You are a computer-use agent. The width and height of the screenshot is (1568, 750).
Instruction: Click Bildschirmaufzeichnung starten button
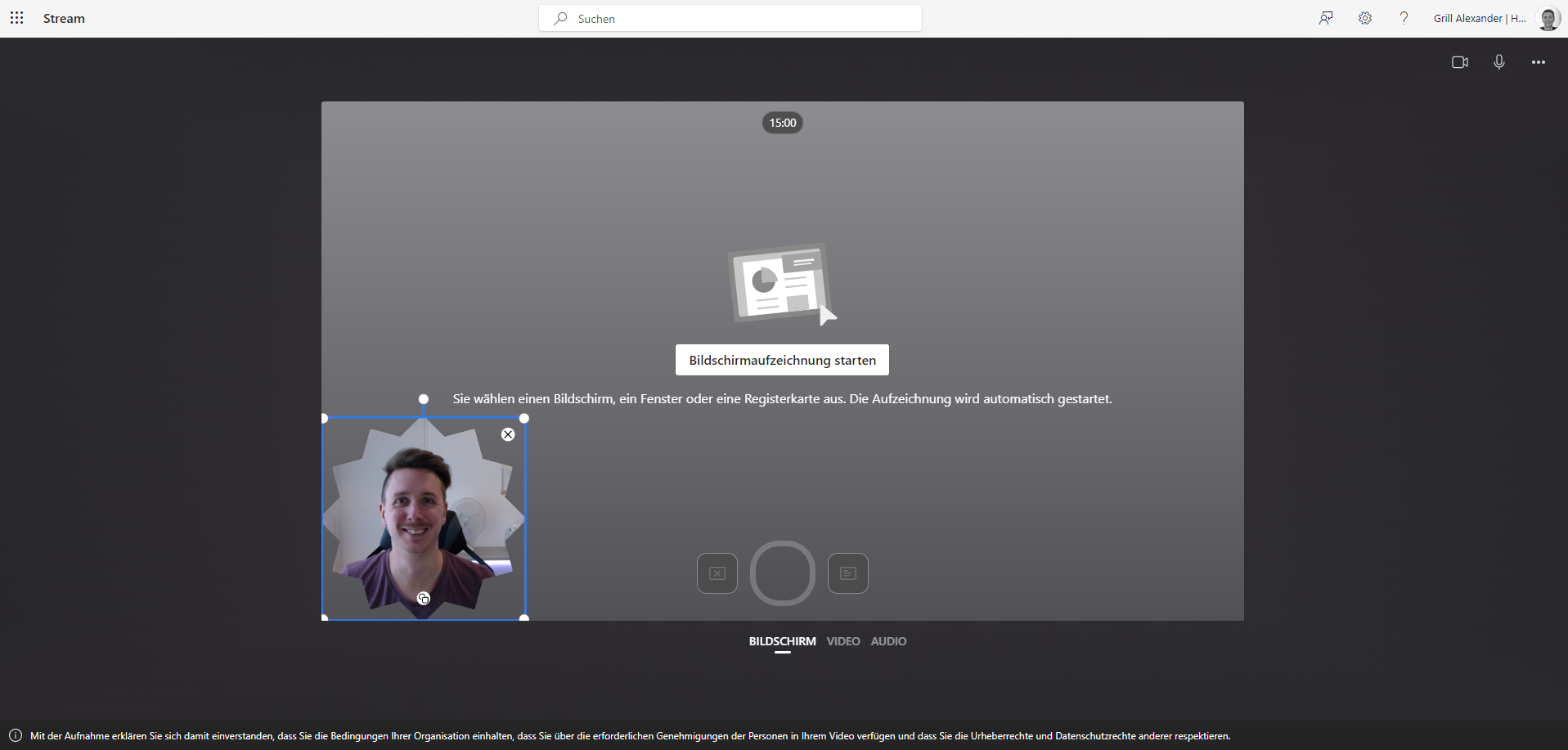coord(782,360)
